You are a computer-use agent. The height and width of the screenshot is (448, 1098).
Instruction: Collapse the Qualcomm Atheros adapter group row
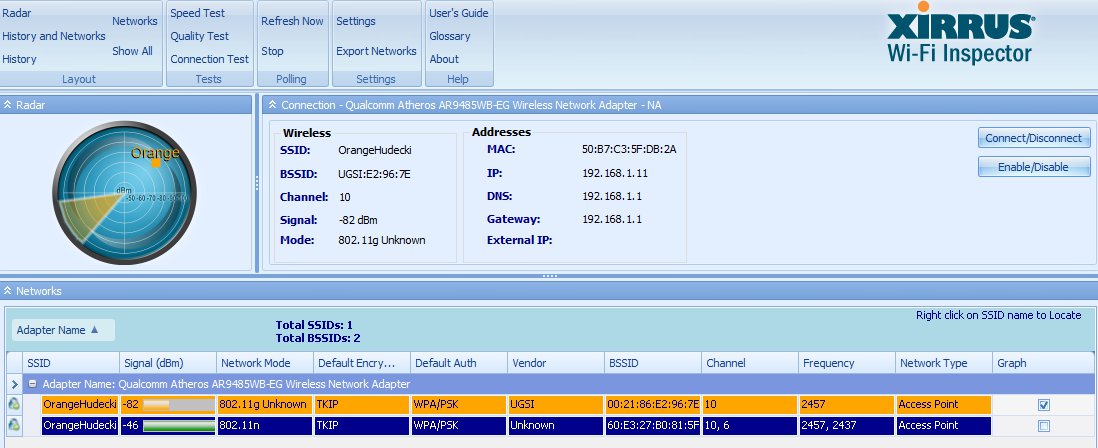click(33, 384)
